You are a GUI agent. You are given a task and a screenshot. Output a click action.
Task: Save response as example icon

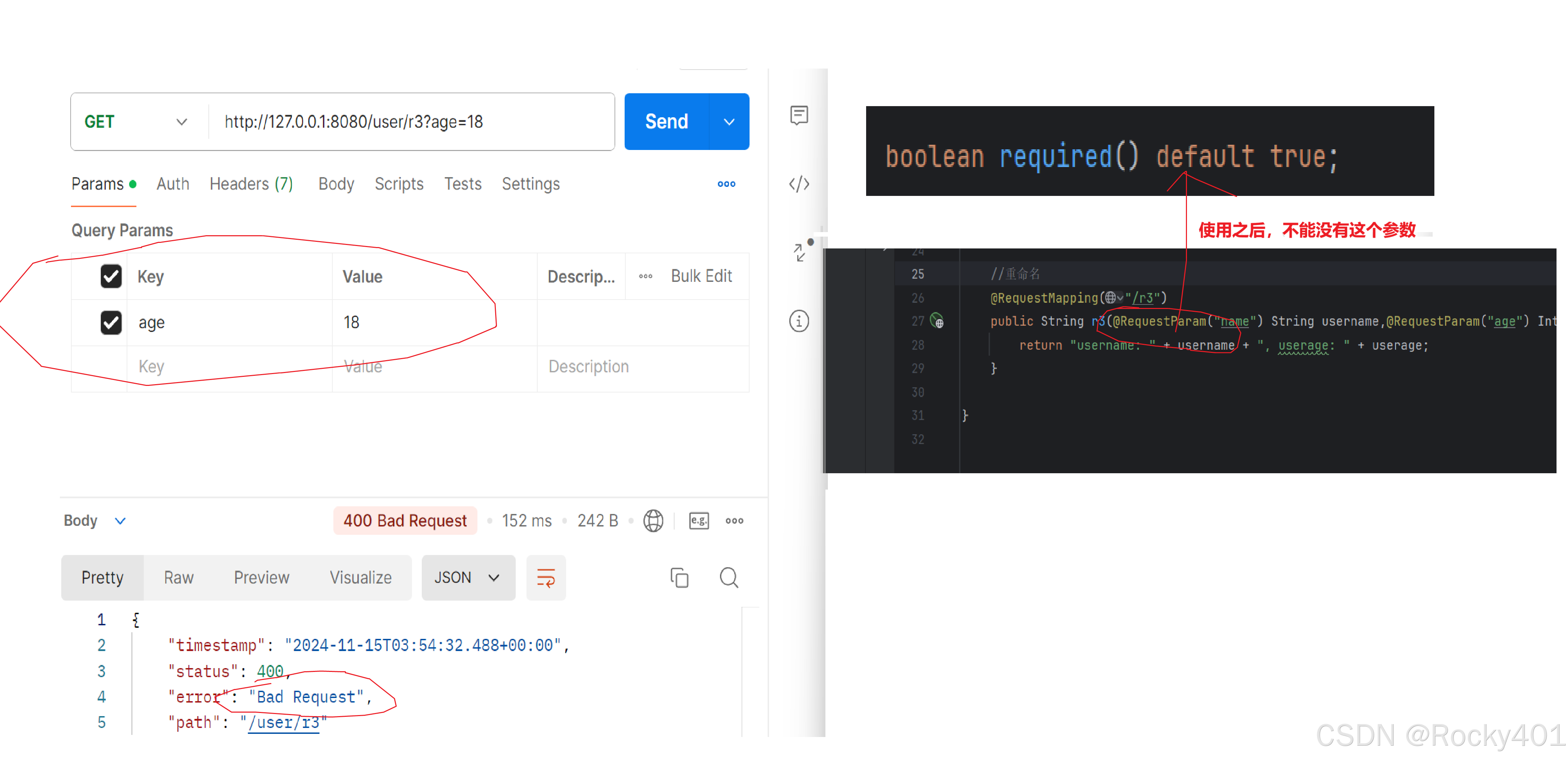pos(699,521)
